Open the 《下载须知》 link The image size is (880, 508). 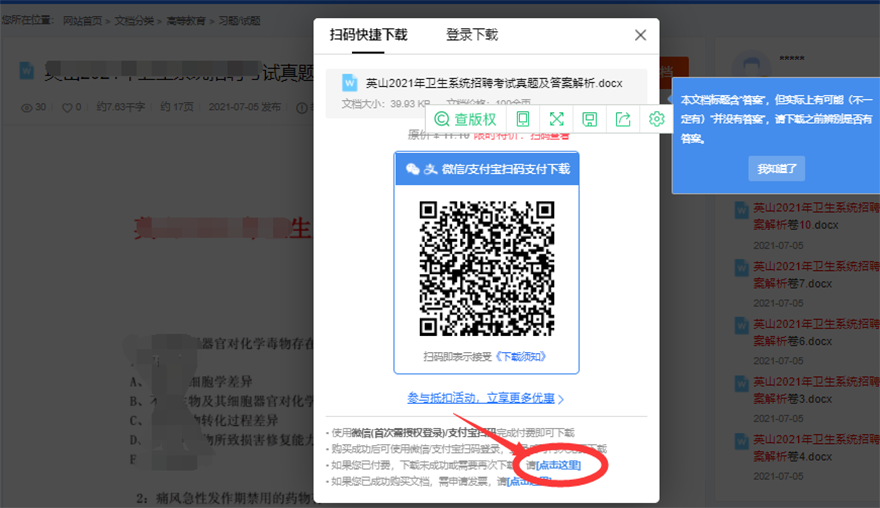point(520,356)
